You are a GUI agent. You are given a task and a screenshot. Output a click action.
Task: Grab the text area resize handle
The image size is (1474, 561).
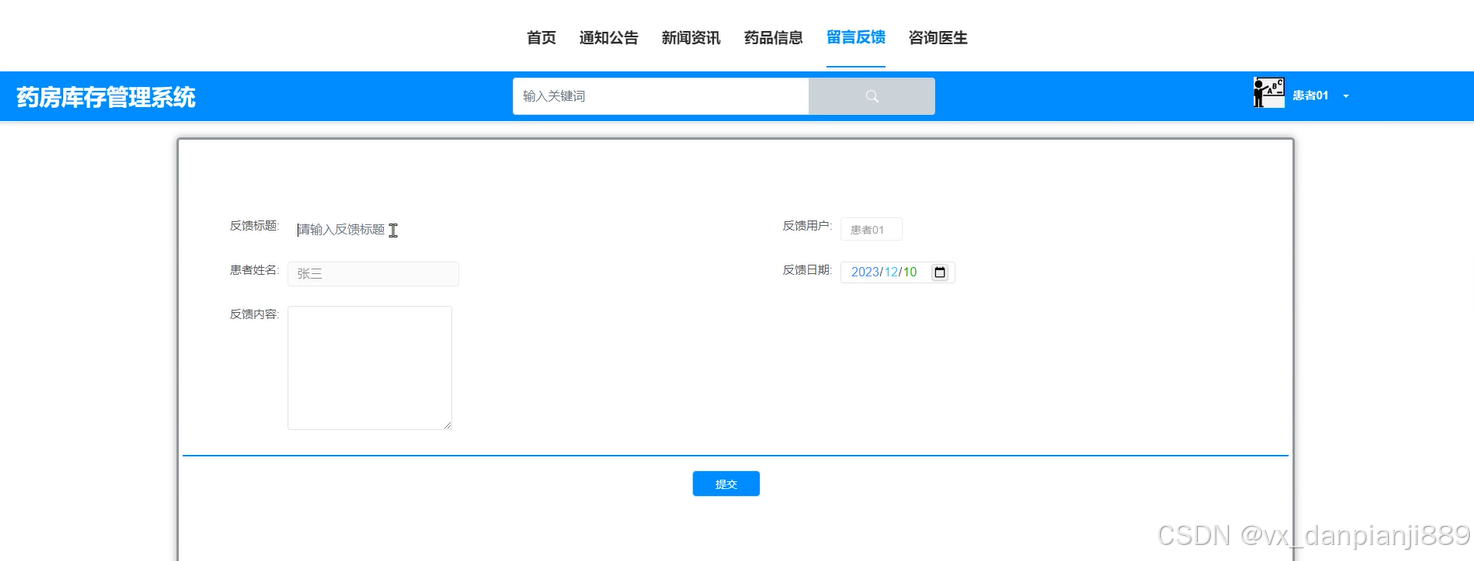[x=447, y=425]
